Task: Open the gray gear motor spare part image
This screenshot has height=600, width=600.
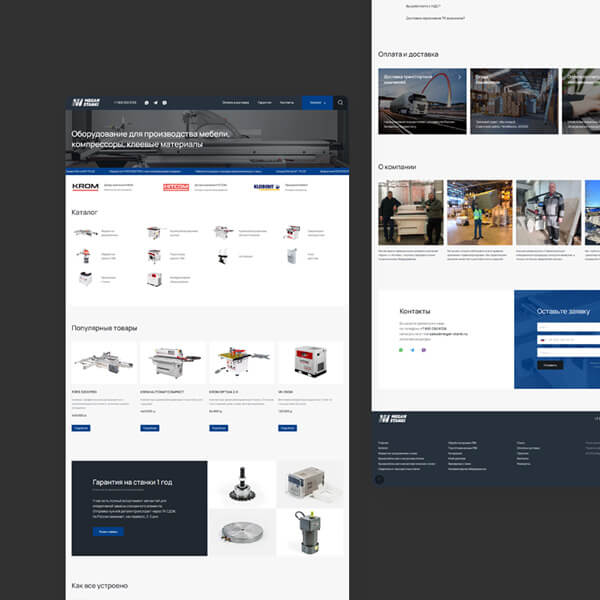Action: point(310,533)
